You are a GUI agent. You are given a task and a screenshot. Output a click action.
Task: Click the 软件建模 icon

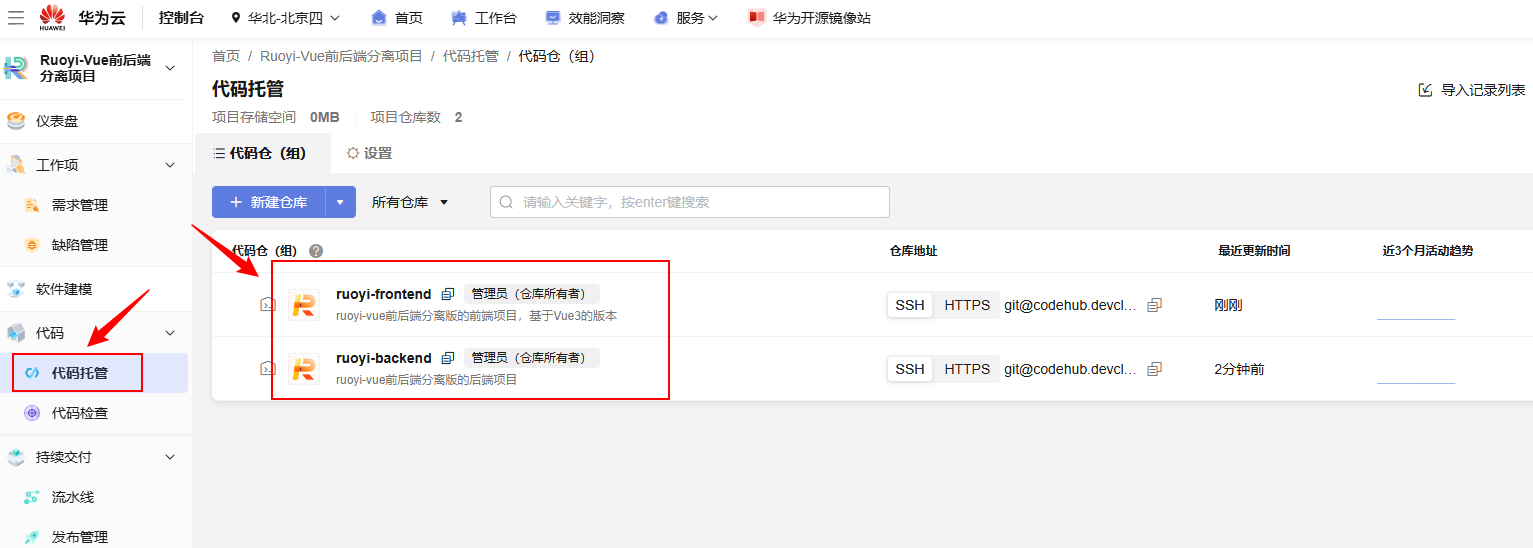tap(16, 289)
